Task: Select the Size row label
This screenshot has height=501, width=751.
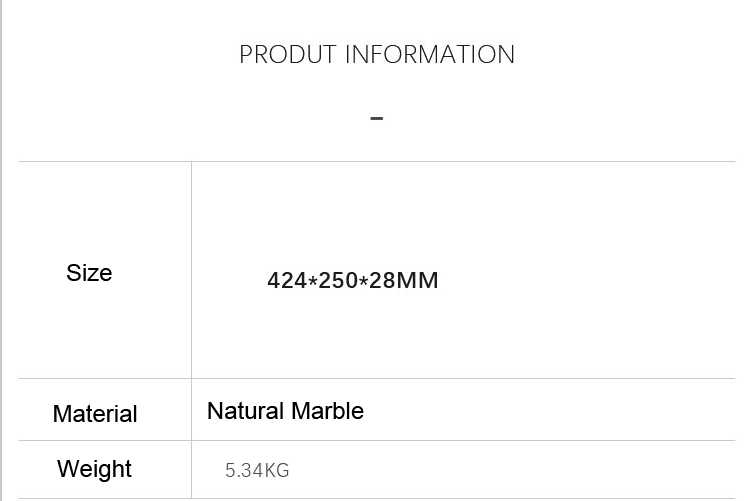Action: [89, 273]
